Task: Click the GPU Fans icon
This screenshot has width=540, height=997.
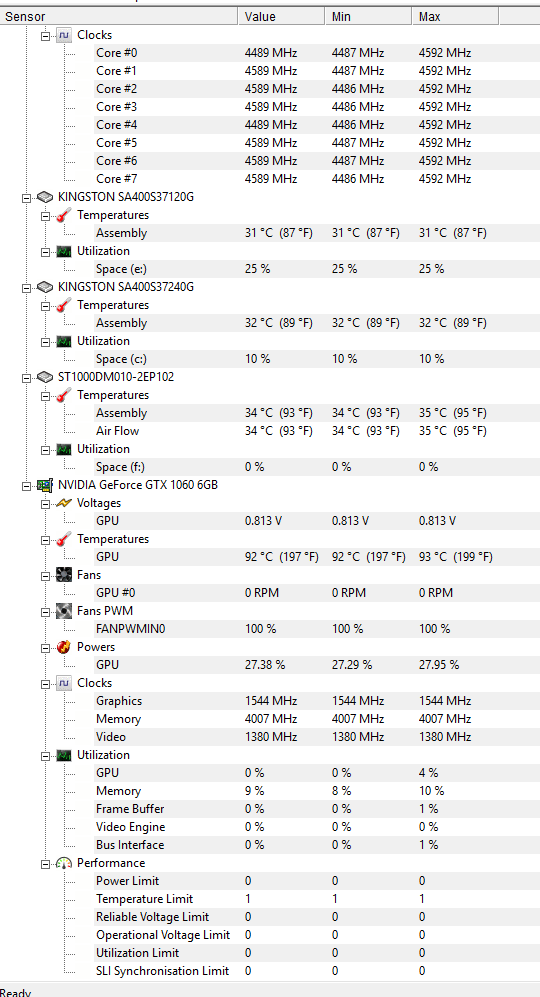Action: tap(64, 575)
